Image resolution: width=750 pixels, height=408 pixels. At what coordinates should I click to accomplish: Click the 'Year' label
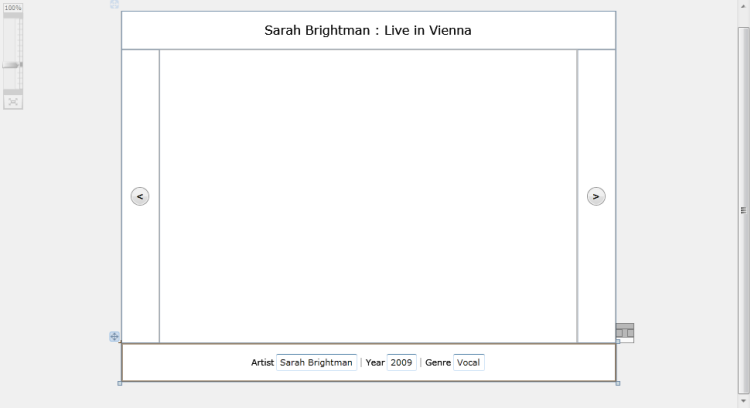375,363
